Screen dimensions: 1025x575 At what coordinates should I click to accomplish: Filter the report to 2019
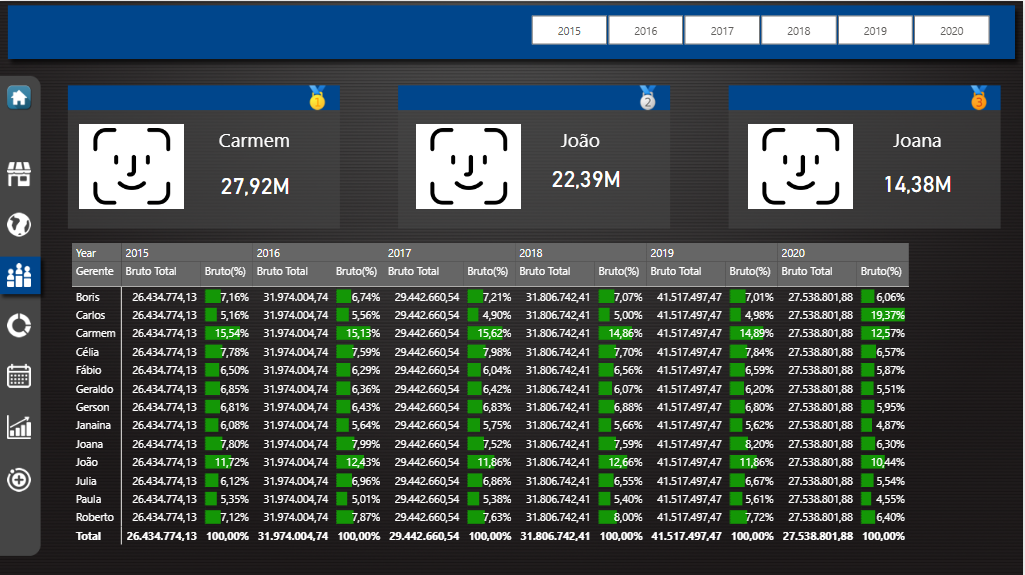click(x=875, y=31)
